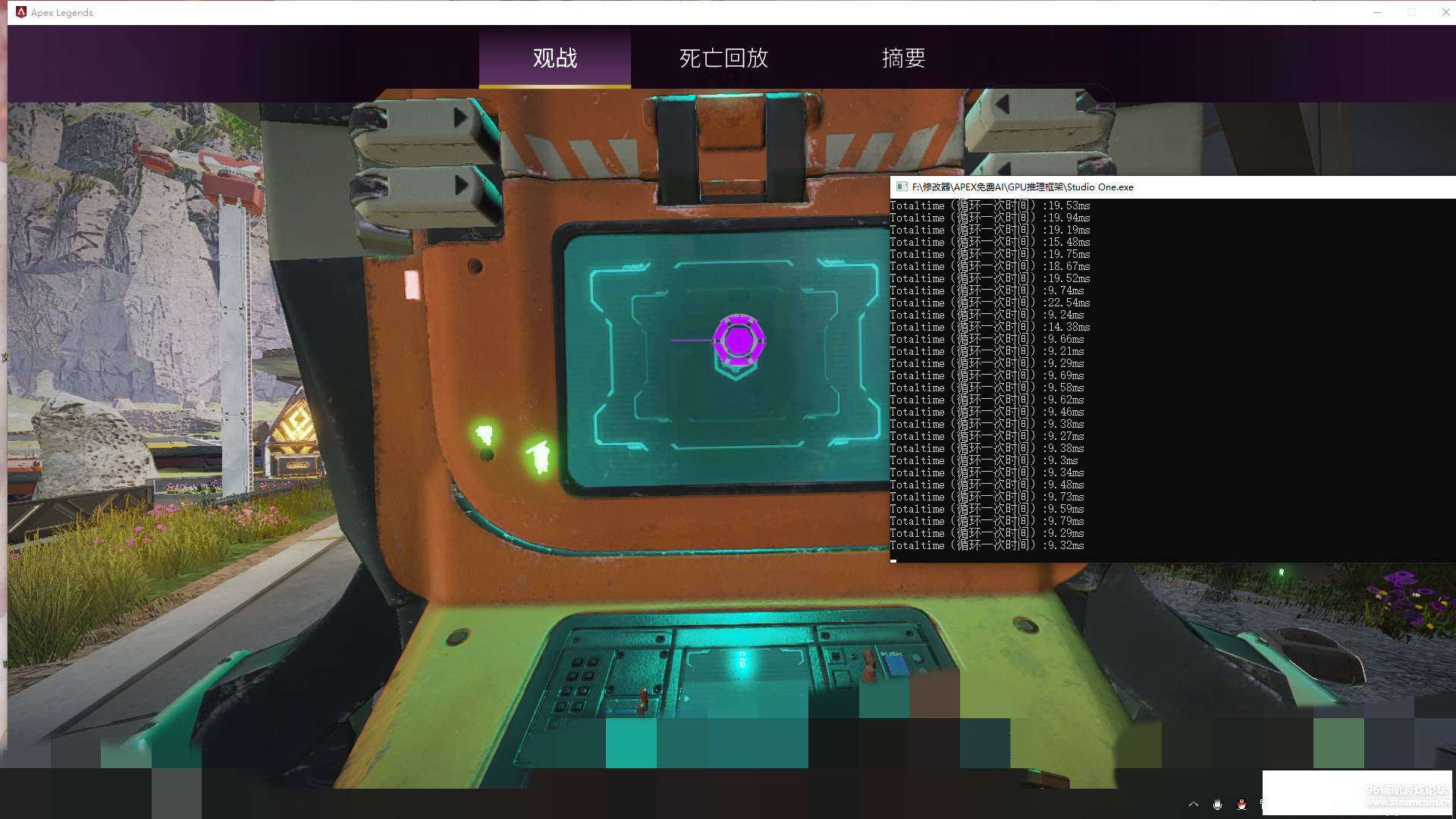This screenshot has height=819, width=1456.
Task: Click the microphone tray icon
Action: (1217, 805)
